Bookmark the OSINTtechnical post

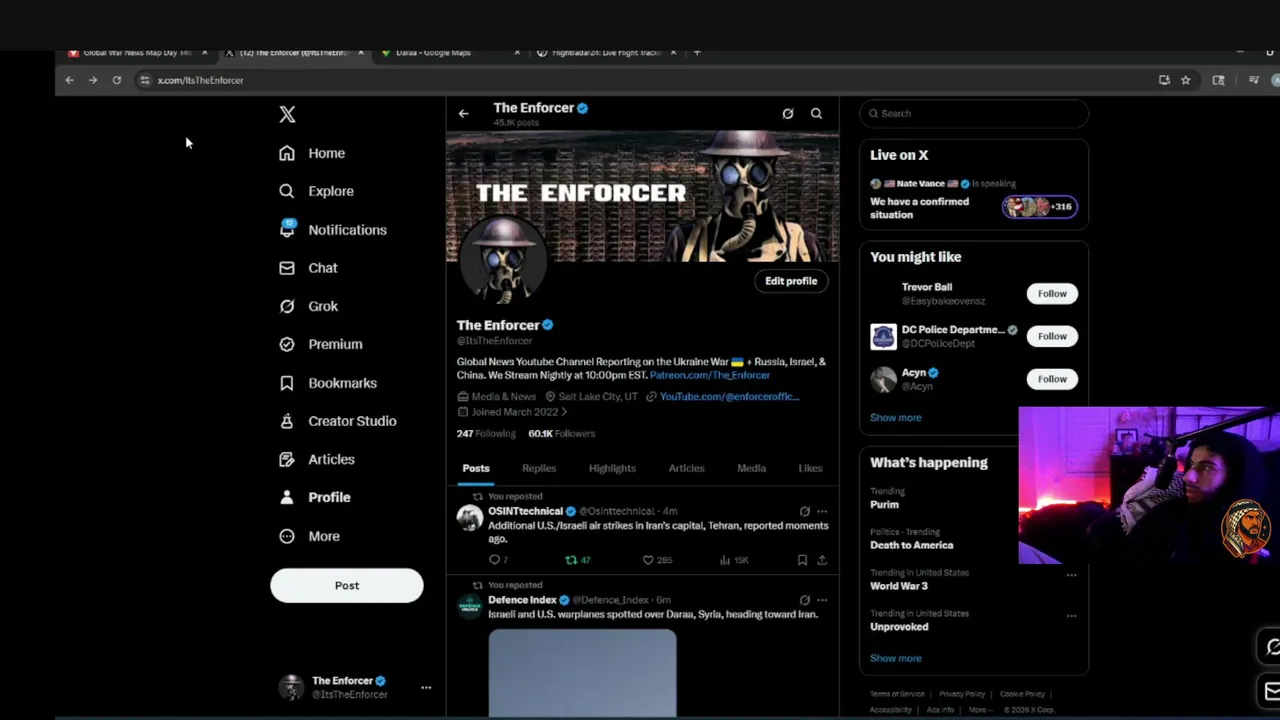(x=802, y=560)
